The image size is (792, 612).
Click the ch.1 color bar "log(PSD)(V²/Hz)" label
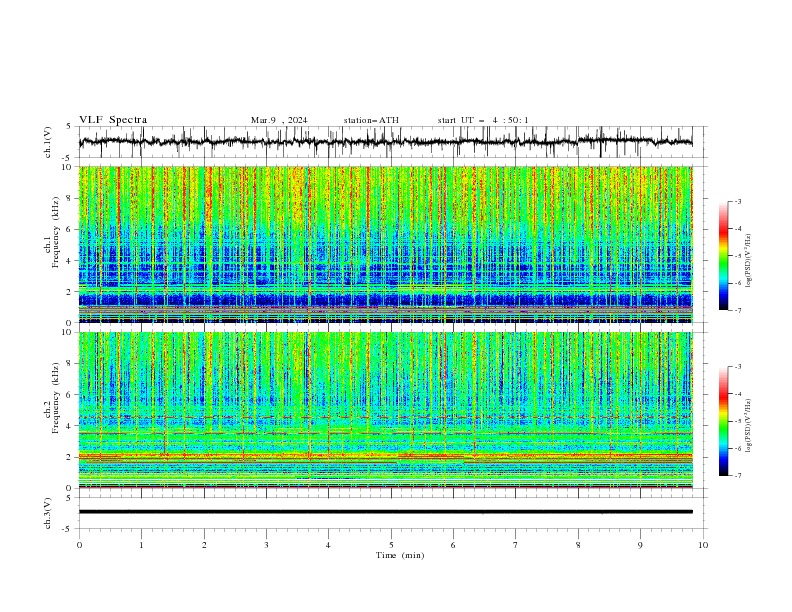[x=748, y=261]
